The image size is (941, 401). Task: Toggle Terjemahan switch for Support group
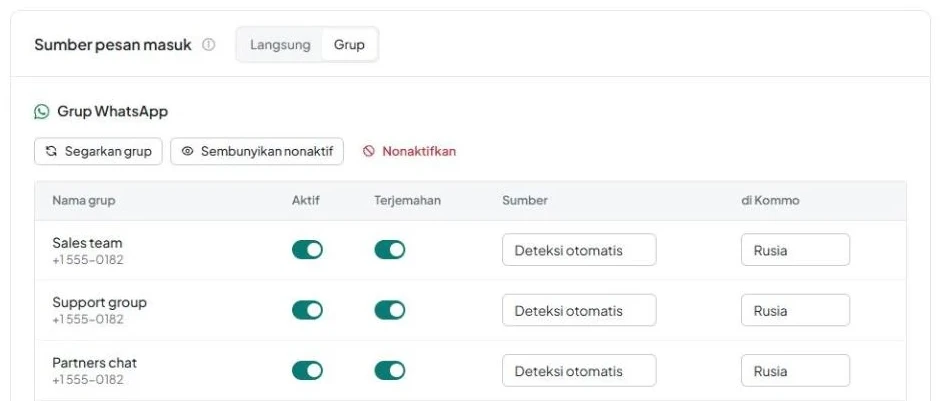pos(389,310)
